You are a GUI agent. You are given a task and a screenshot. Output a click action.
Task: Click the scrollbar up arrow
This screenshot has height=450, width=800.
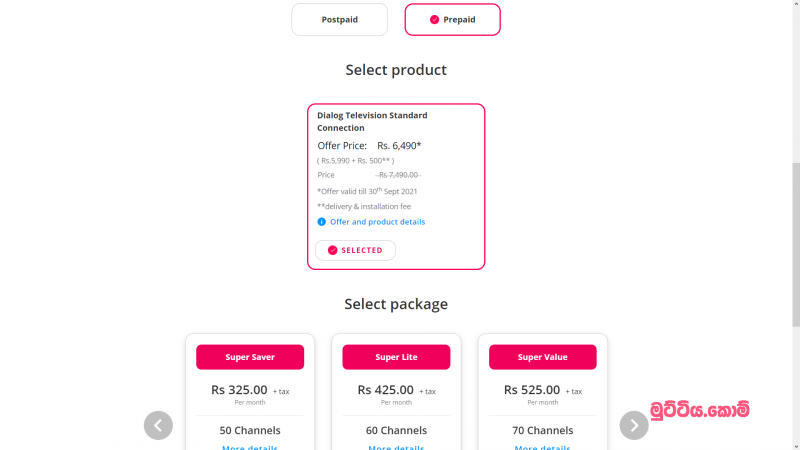coord(796,3)
